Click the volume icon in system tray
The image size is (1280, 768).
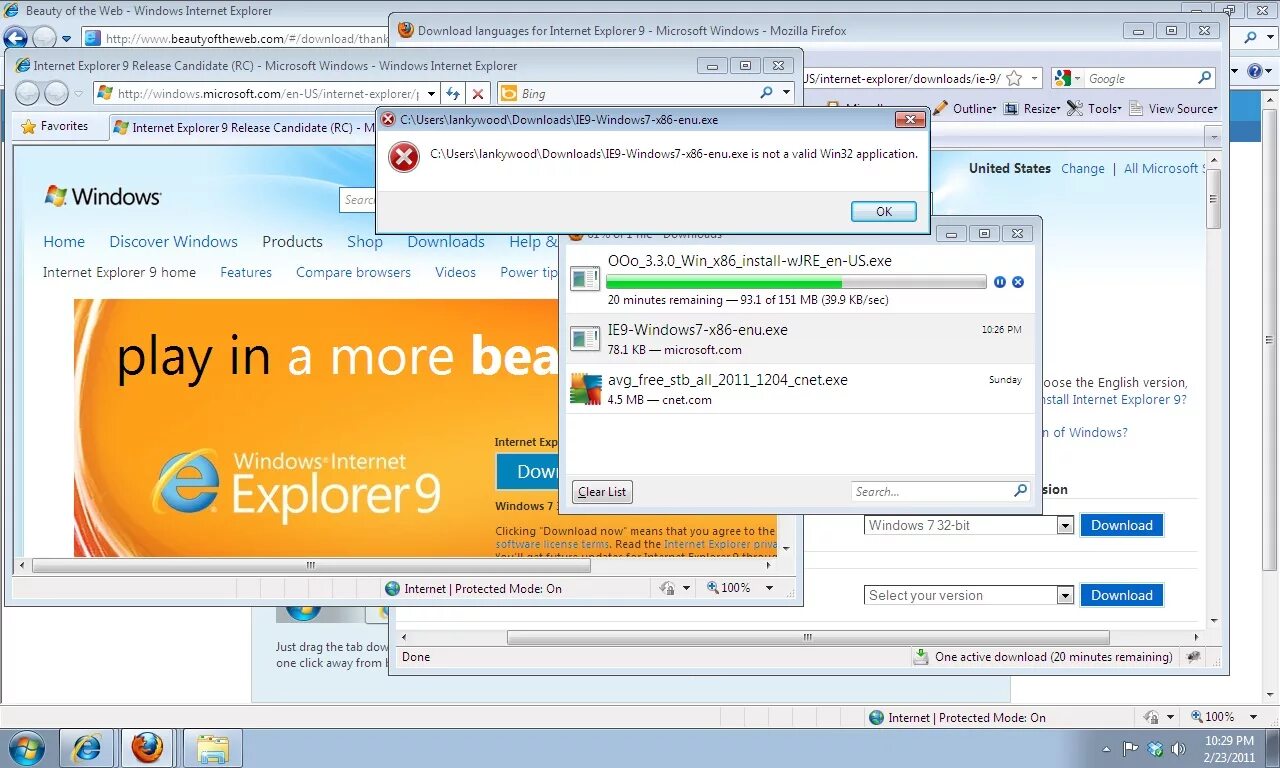tap(1178, 748)
